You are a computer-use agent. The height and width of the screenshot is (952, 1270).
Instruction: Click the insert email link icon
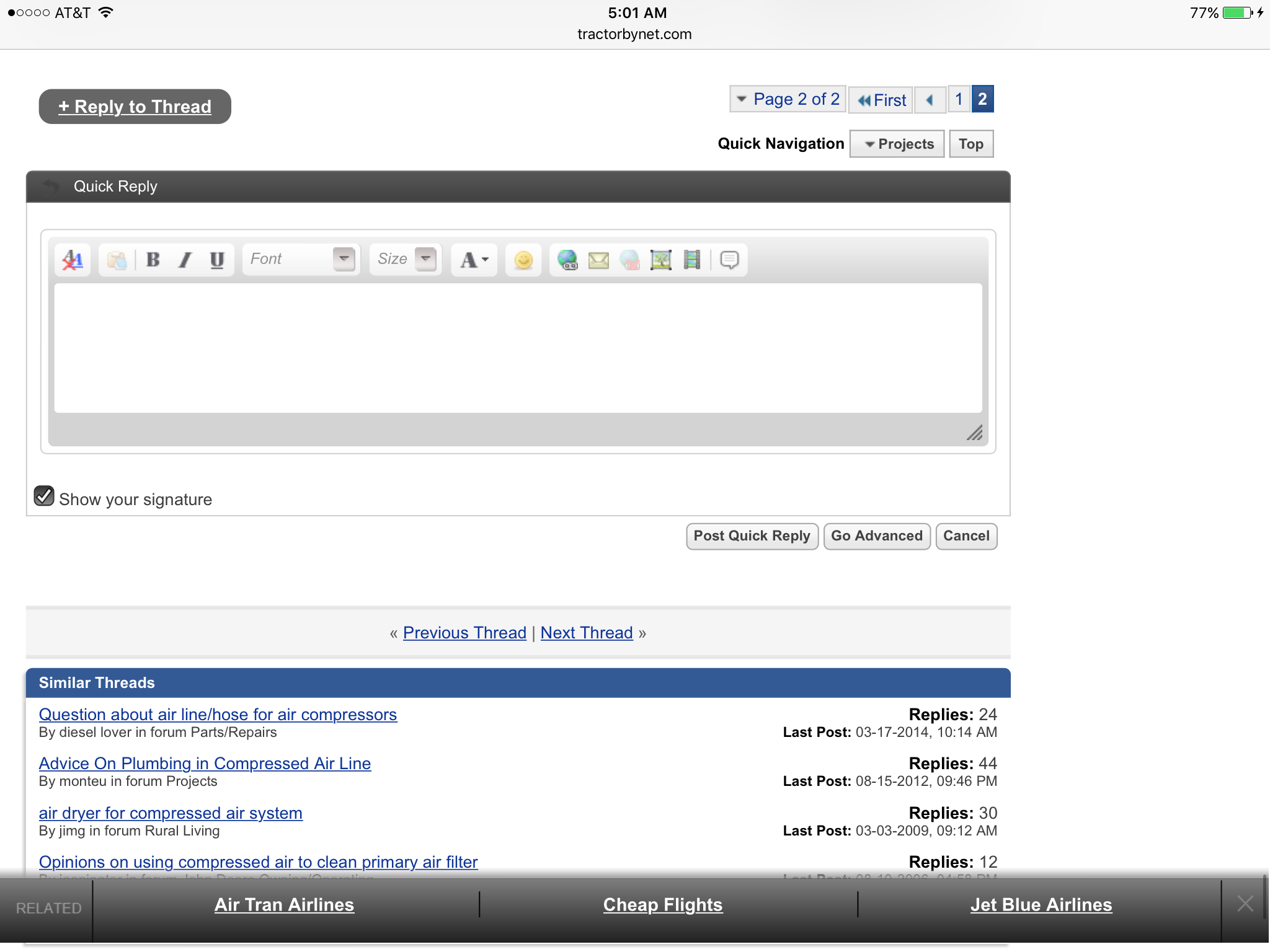598,260
